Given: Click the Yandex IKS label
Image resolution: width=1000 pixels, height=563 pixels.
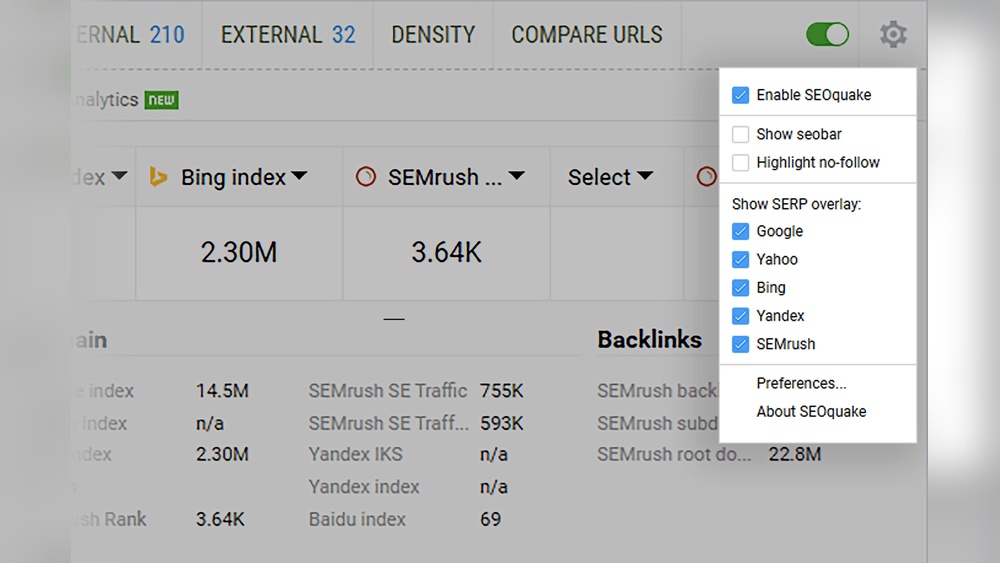Looking at the screenshot, I should click(x=355, y=455).
